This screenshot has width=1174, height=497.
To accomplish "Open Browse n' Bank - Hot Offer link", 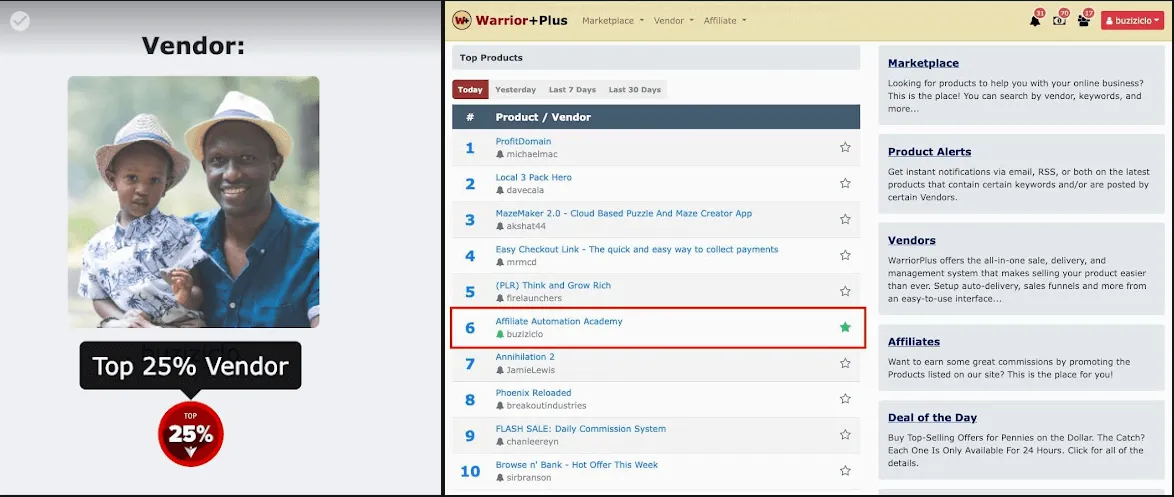I will (x=577, y=465).
